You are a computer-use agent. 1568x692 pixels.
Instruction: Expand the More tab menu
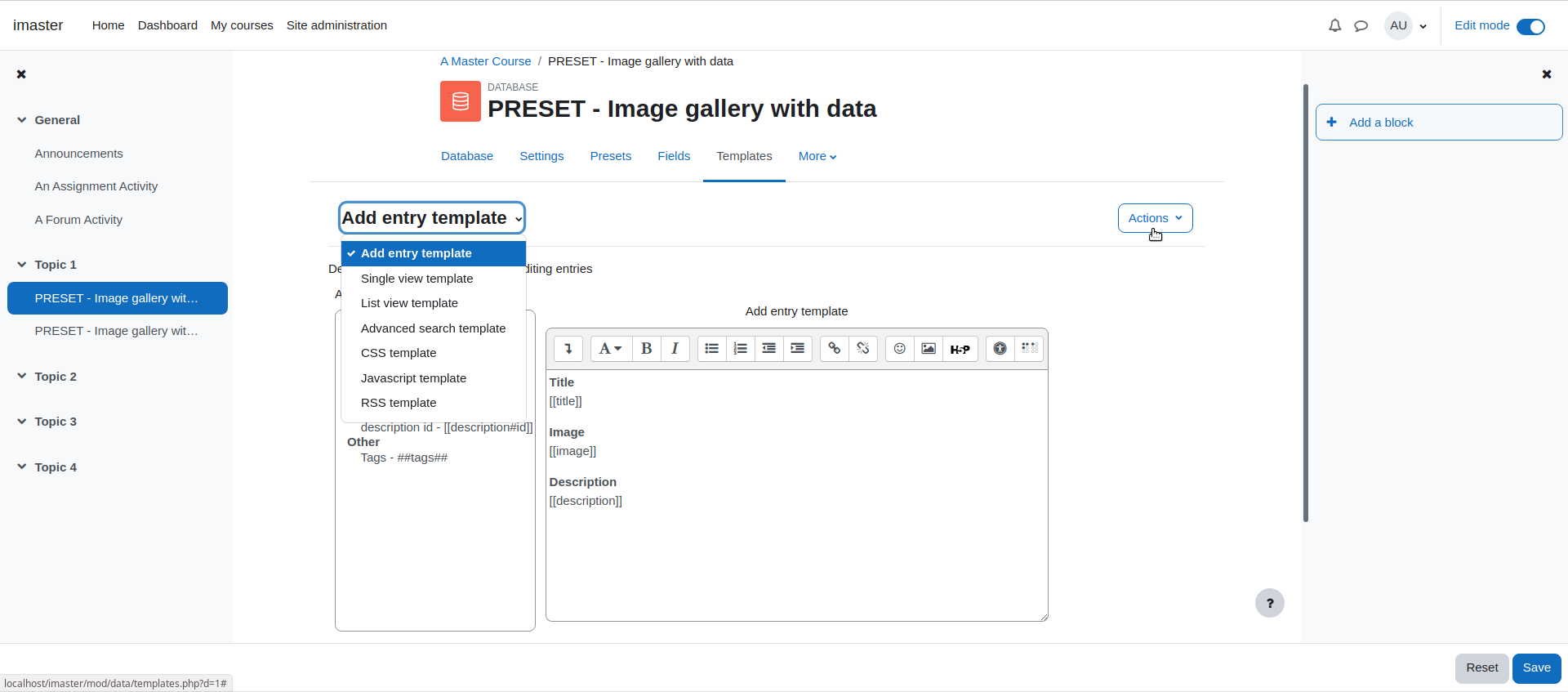coord(817,156)
